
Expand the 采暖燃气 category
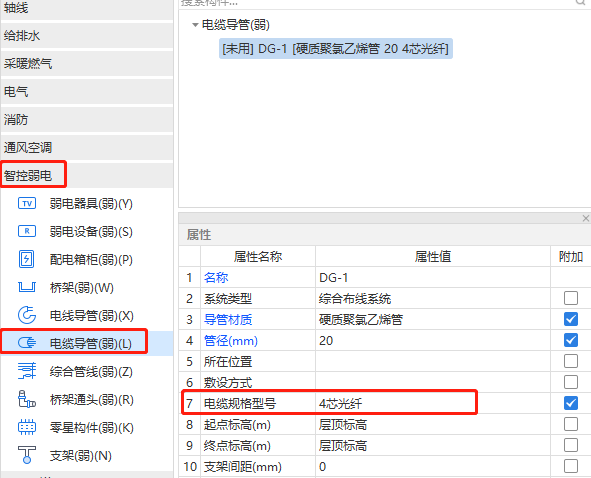click(x=87, y=64)
